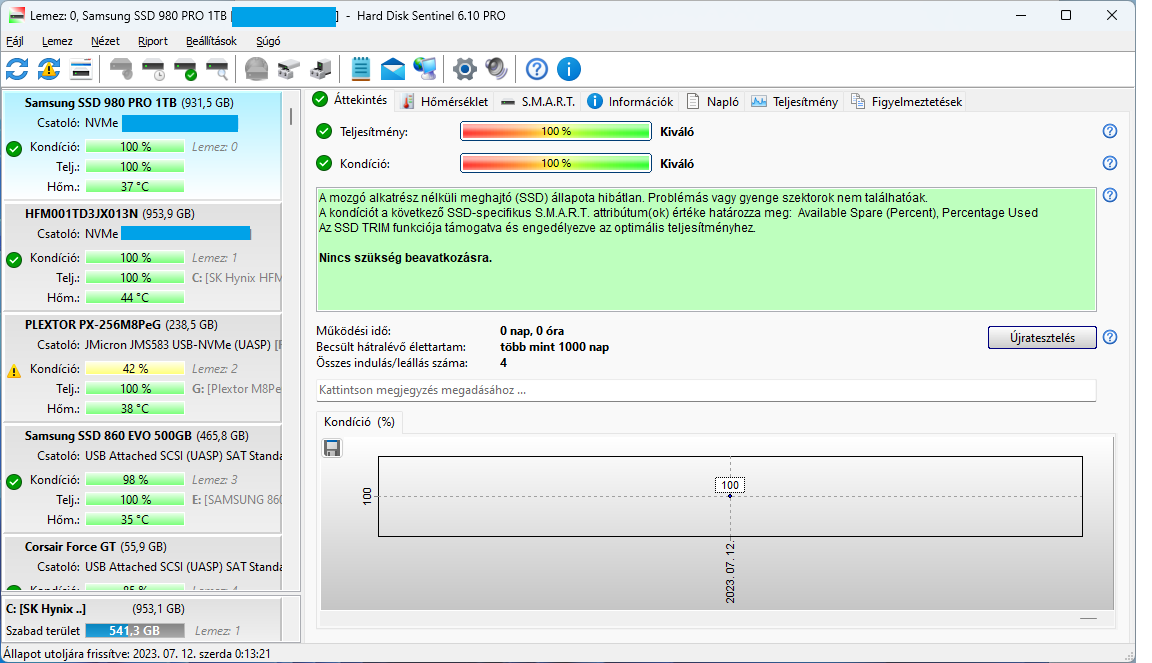
Task: Save the Kondíció graph with floppy icon
Action: 332,448
